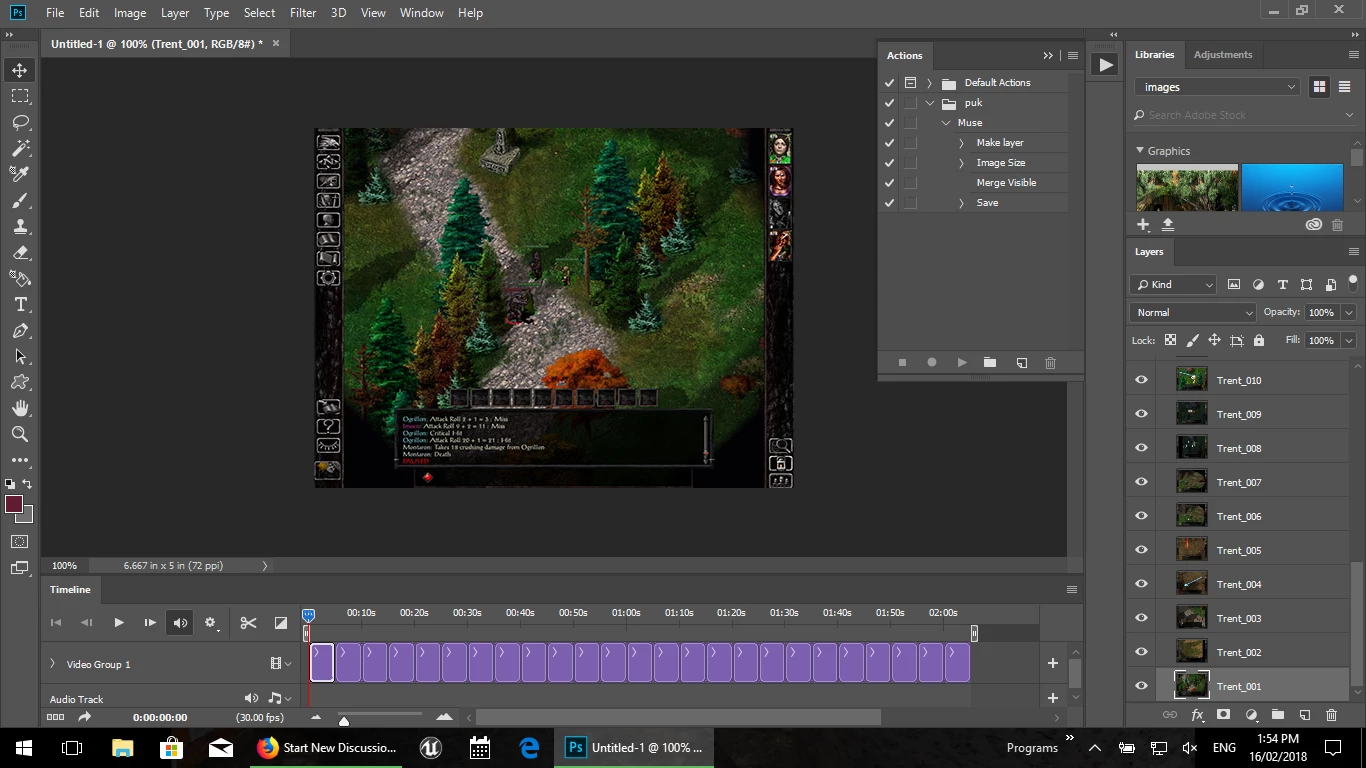Screen dimensions: 1366x768
Task: Toggle the Make layer action checkmark
Action: 889,143
